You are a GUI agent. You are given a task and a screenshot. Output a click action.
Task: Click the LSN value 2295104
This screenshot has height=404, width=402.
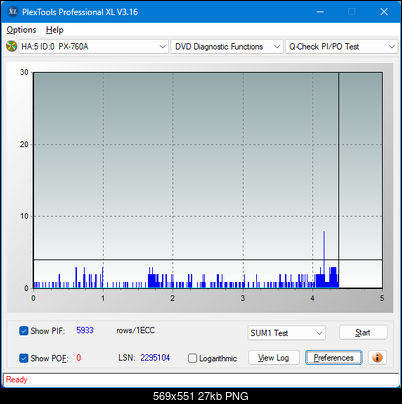[x=155, y=358]
